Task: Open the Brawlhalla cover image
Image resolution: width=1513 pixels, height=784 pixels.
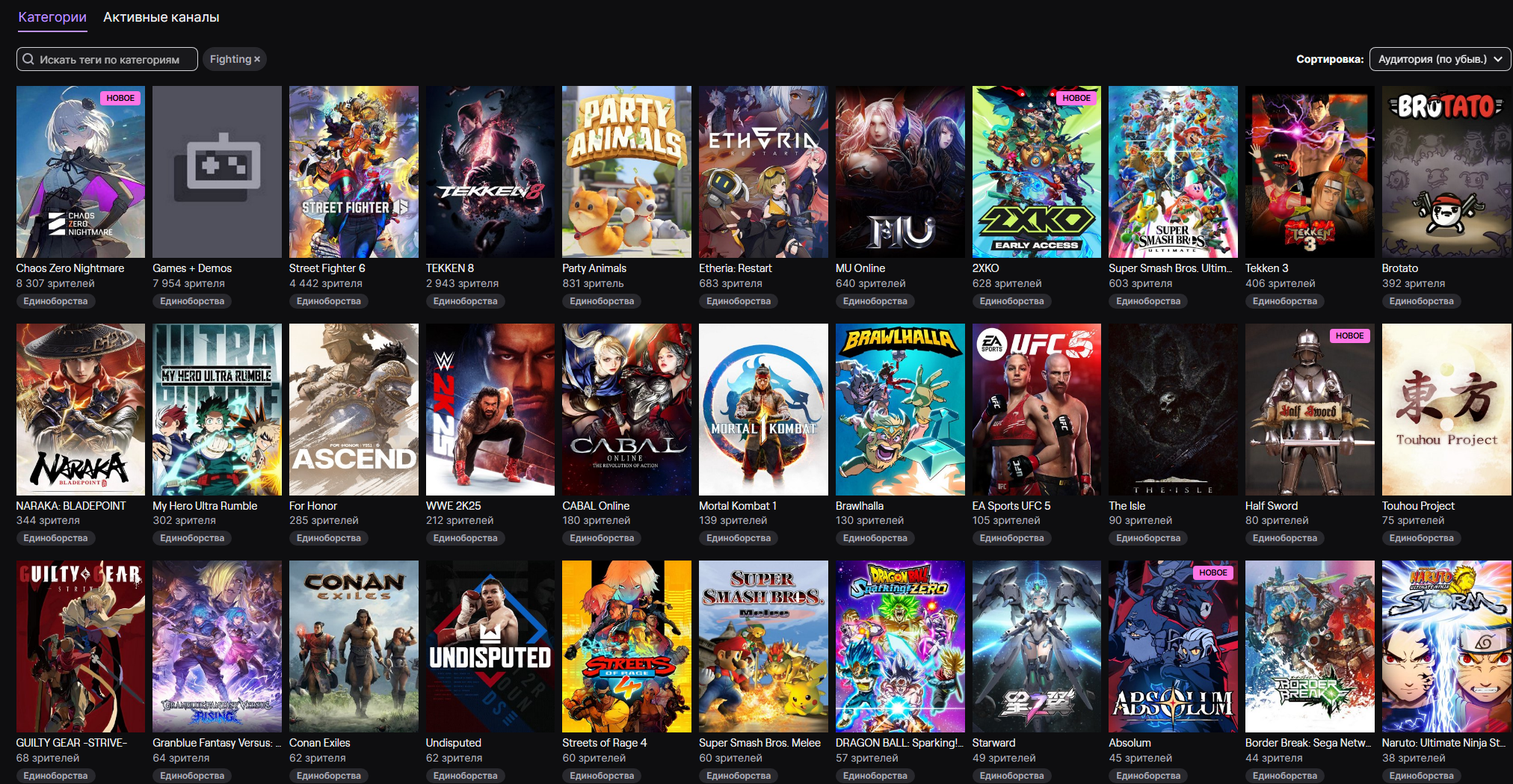Action: (900, 410)
